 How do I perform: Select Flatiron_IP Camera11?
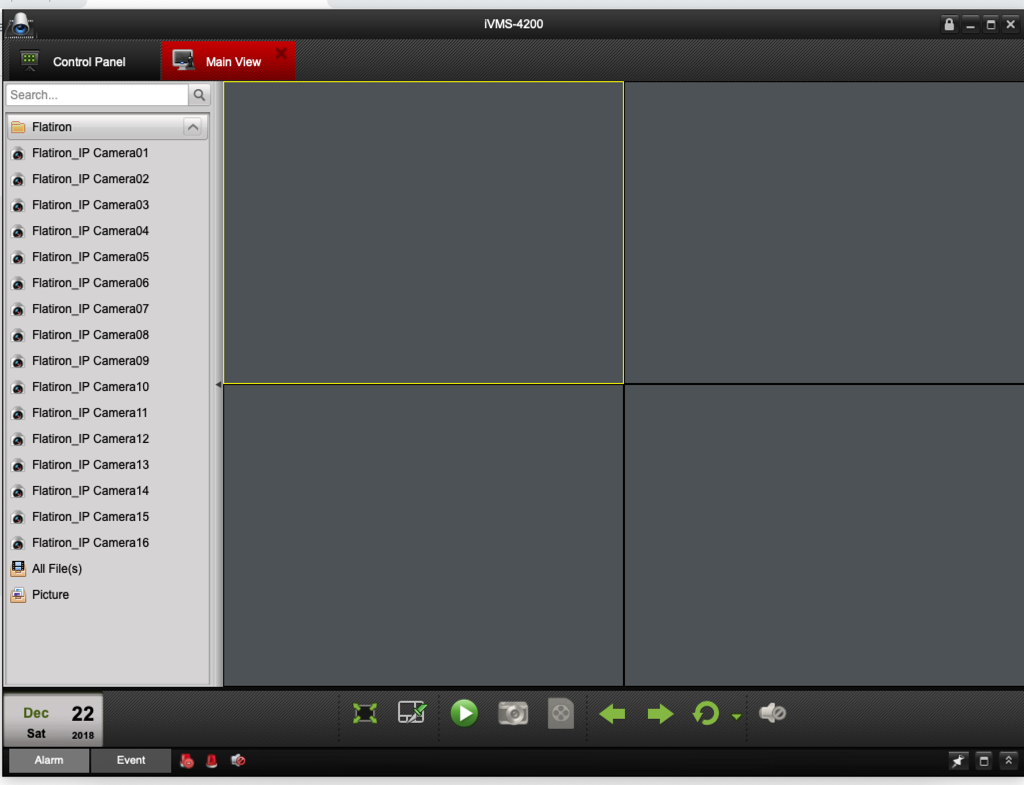[x=107, y=413]
